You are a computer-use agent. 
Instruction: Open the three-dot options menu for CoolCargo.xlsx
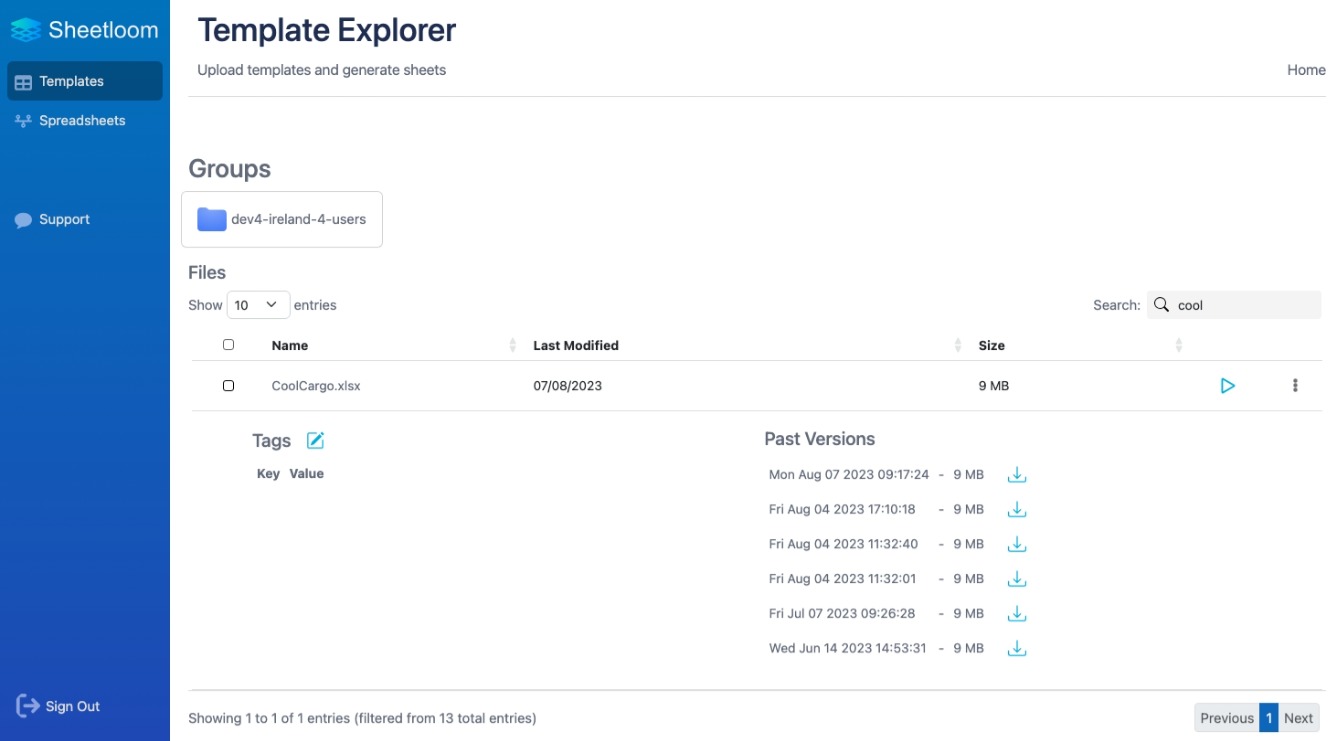pos(1295,386)
